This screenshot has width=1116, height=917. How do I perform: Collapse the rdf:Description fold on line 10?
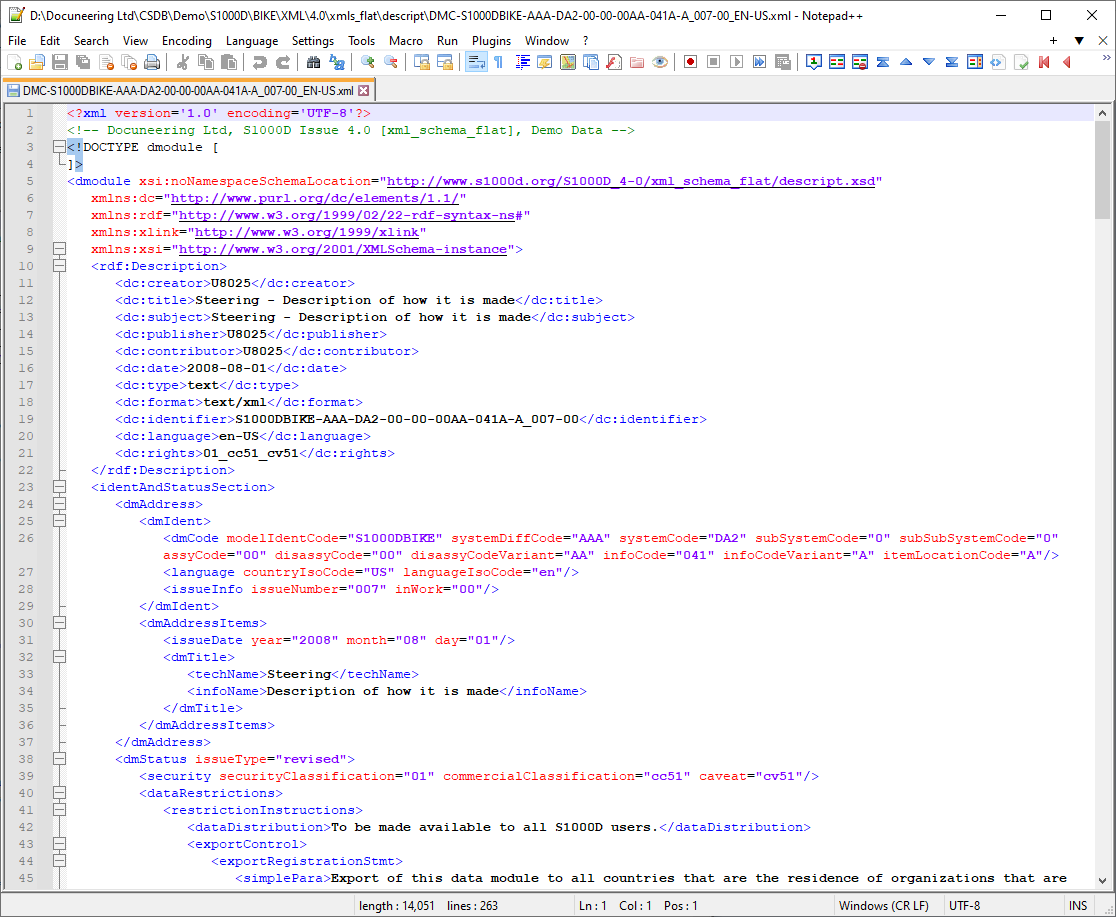coord(59,266)
